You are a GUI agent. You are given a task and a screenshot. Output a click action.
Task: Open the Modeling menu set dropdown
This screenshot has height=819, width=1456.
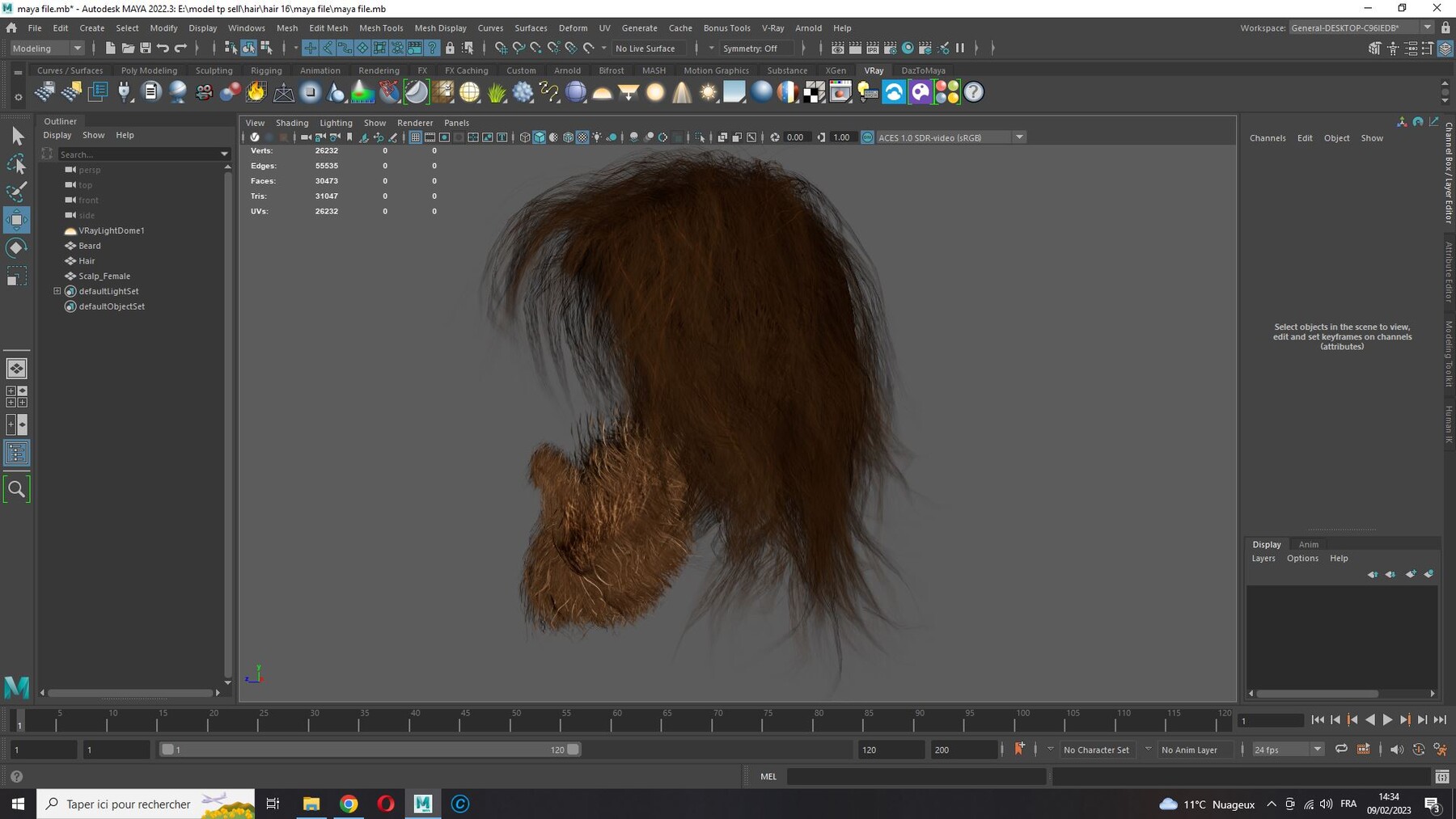click(x=47, y=49)
